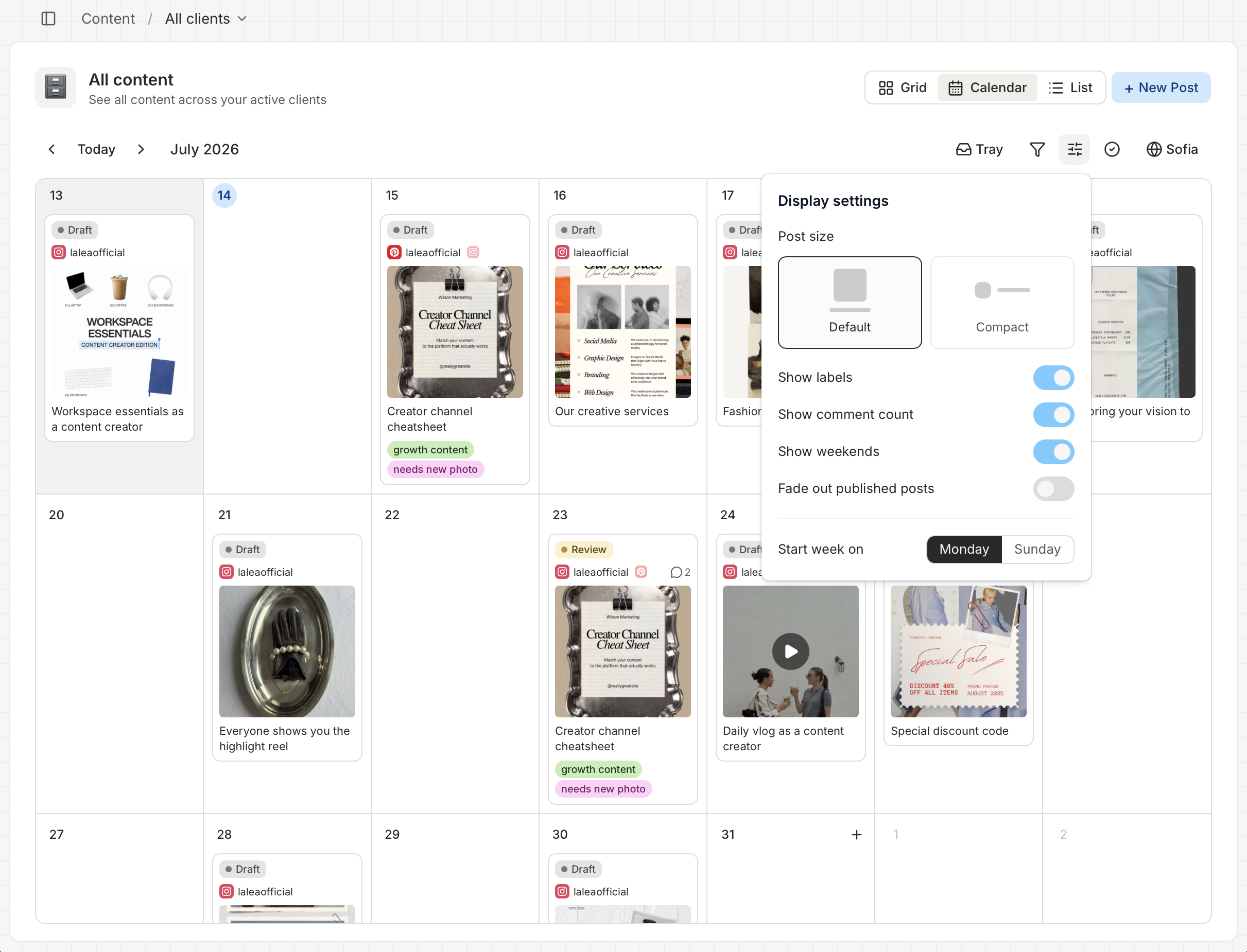Open Our creative services thumbnail
The image size is (1247, 952).
coord(623,332)
